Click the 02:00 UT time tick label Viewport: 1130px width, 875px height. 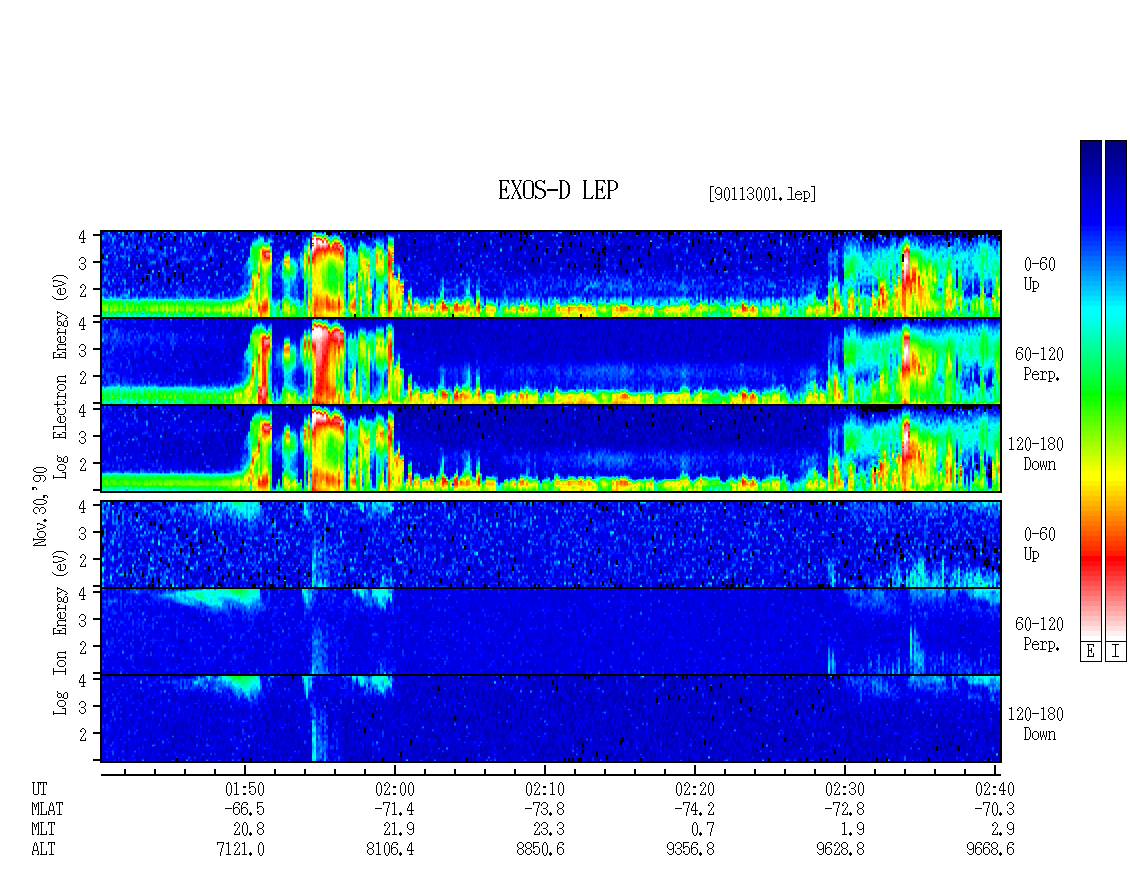pyautogui.click(x=395, y=789)
